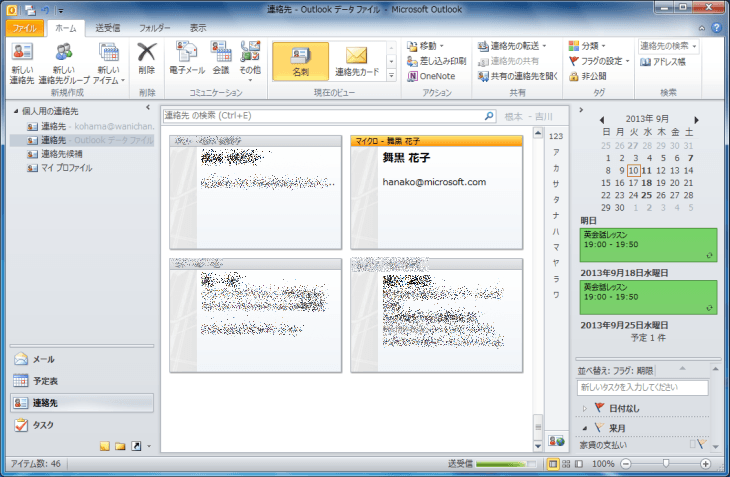Click 並べ替え: フラグ: 期限 header
The height and width of the screenshot is (477, 730).
(x=615, y=371)
